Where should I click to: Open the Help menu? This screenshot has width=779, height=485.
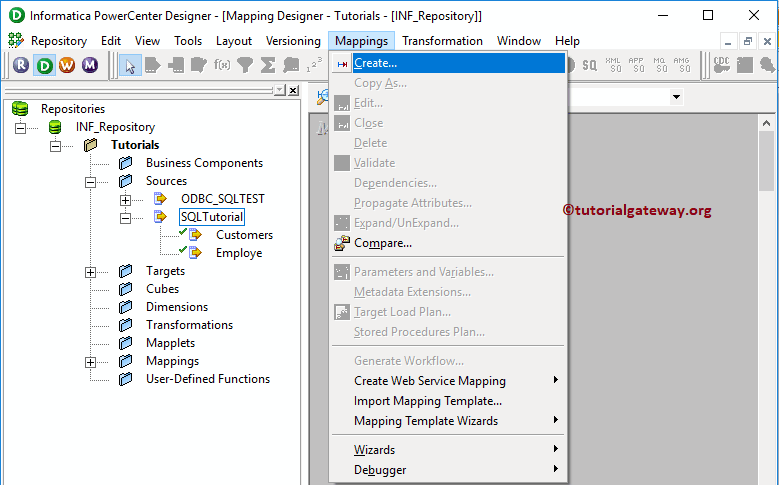[567, 41]
